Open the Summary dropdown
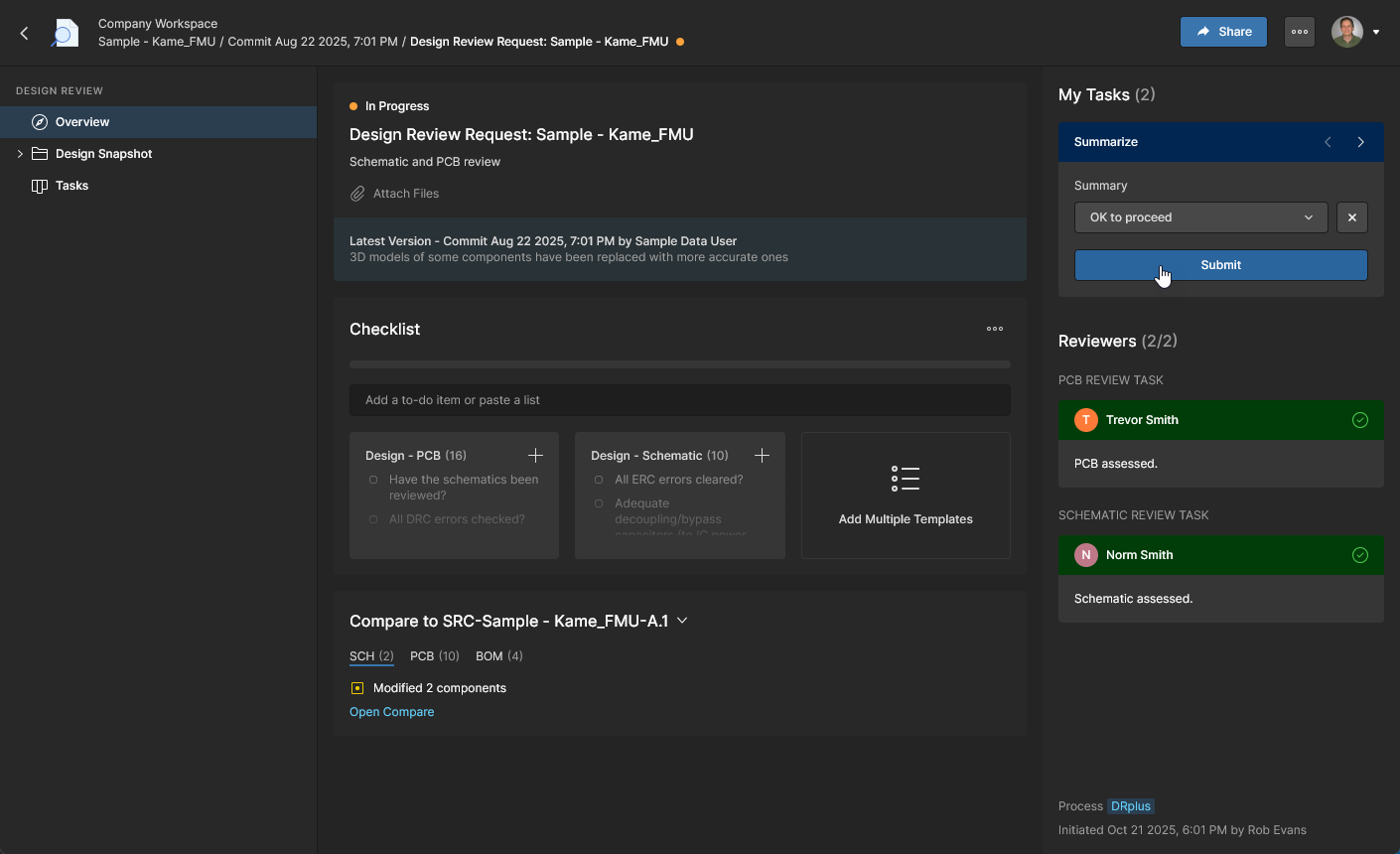The height and width of the screenshot is (854, 1400). point(1200,217)
